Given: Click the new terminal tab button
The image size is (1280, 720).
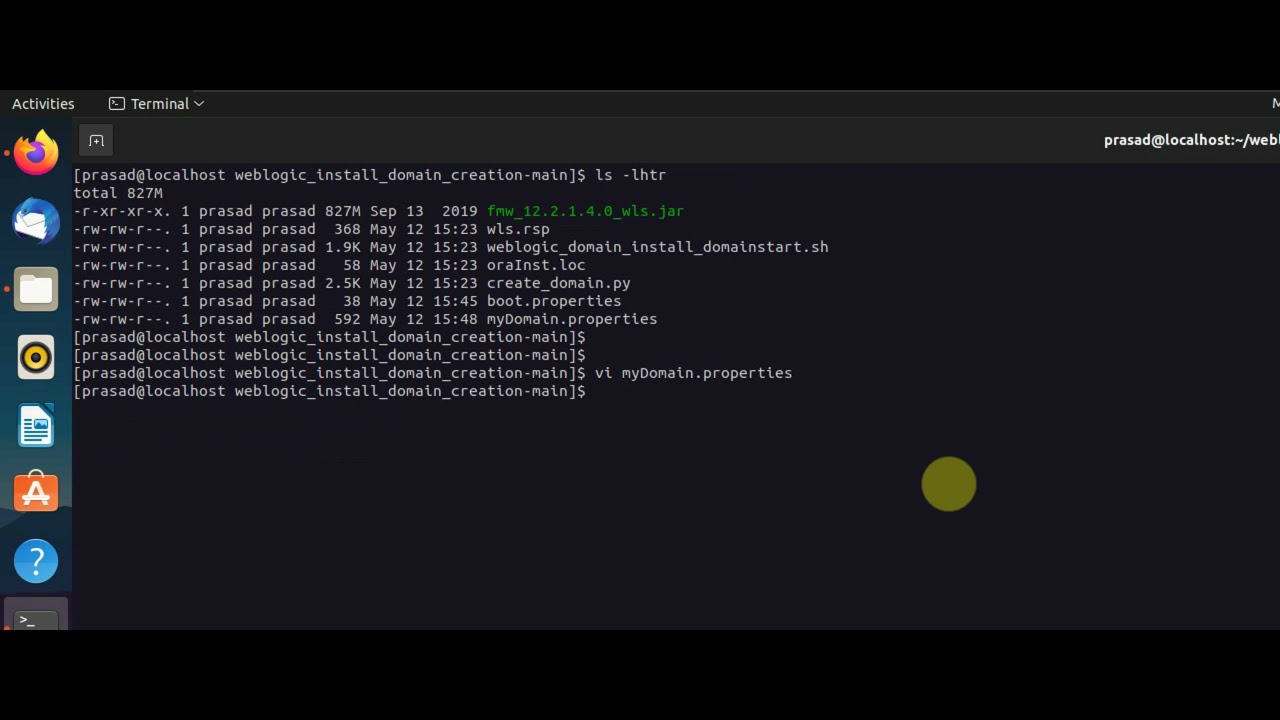Looking at the screenshot, I should pyautogui.click(x=96, y=141).
